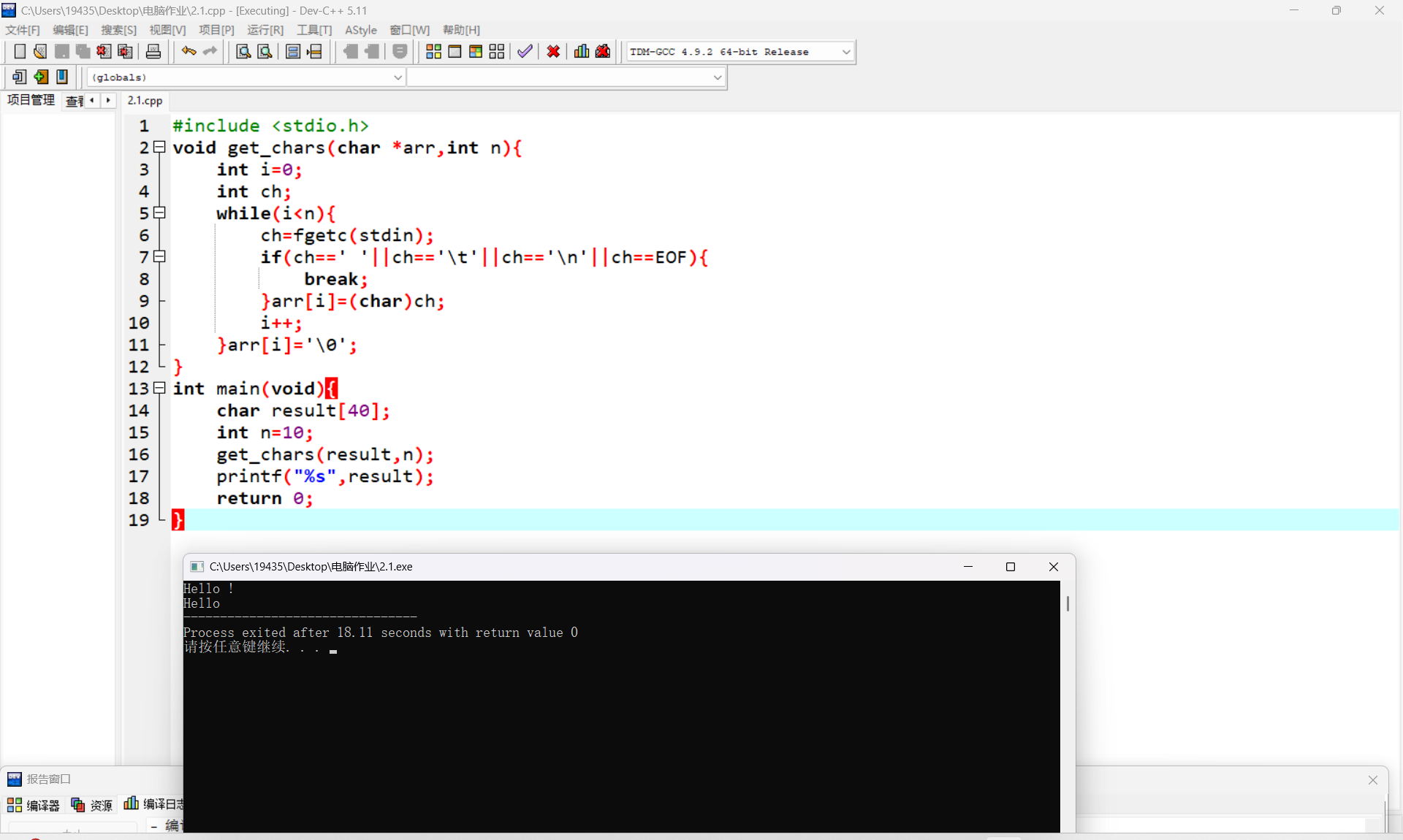The width and height of the screenshot is (1403, 840).
Task: Click the New file toolbar icon
Action: click(20, 52)
